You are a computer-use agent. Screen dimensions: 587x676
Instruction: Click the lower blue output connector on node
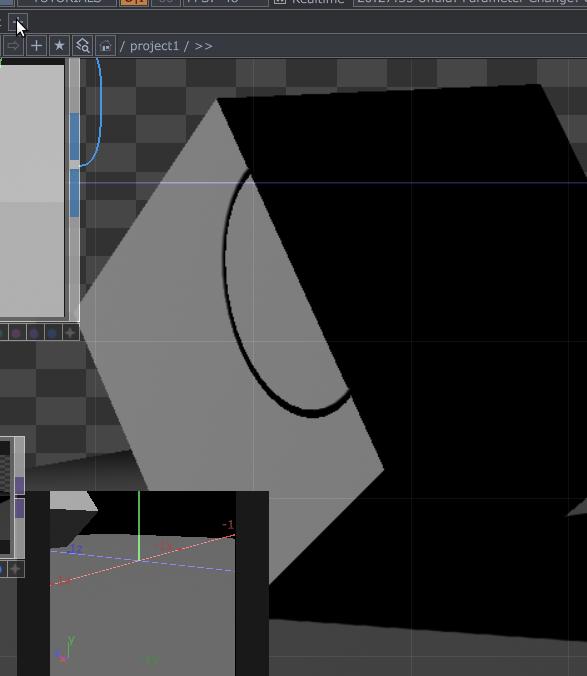(x=75, y=193)
